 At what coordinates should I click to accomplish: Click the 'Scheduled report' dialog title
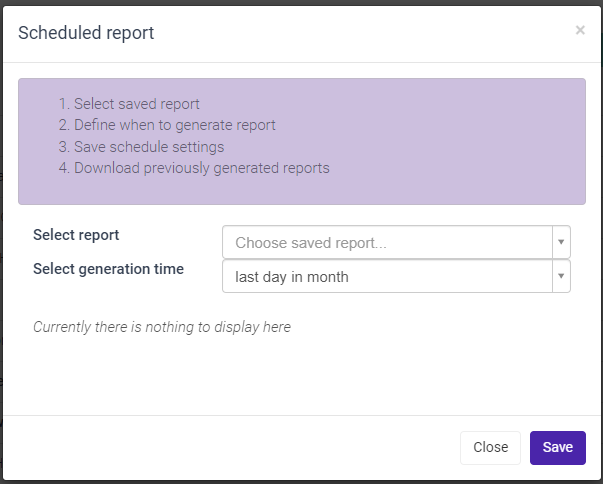point(86,33)
